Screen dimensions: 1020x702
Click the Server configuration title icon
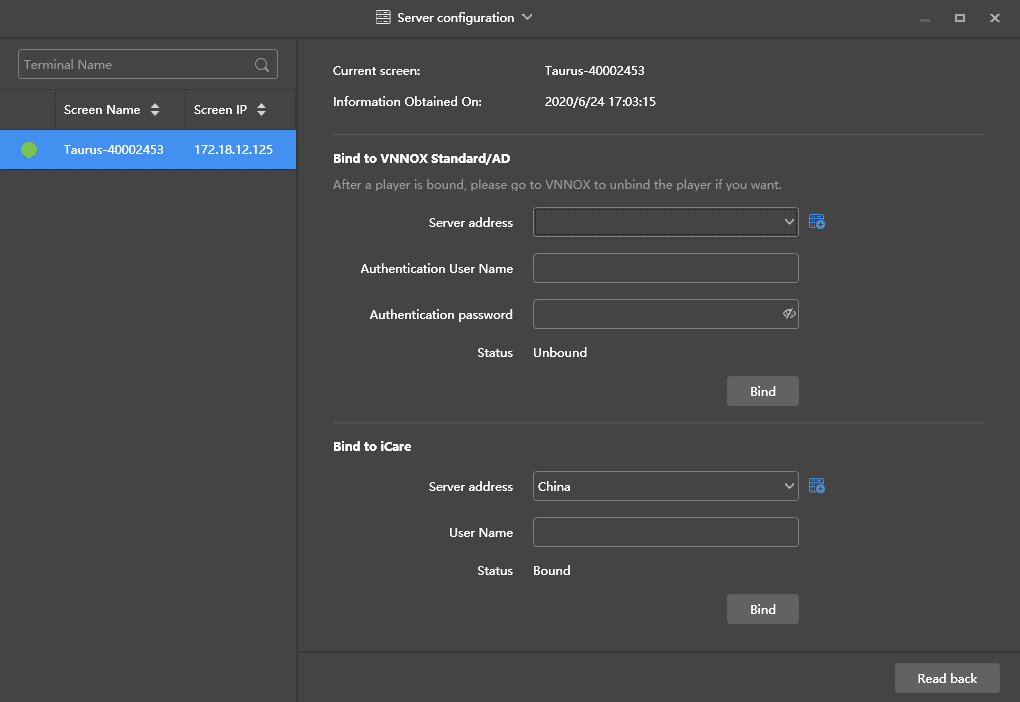tap(383, 18)
